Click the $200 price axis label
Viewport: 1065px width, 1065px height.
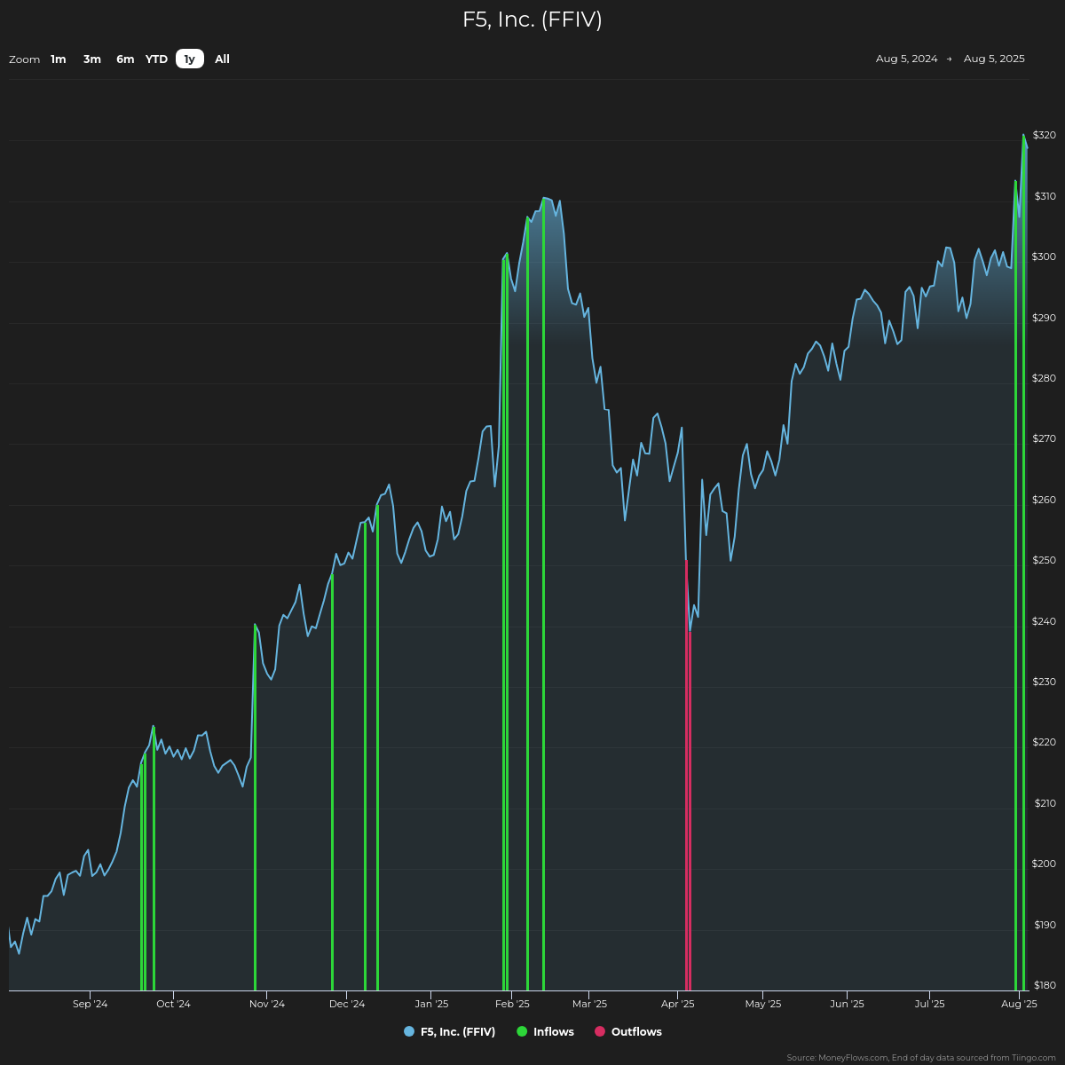click(1045, 864)
